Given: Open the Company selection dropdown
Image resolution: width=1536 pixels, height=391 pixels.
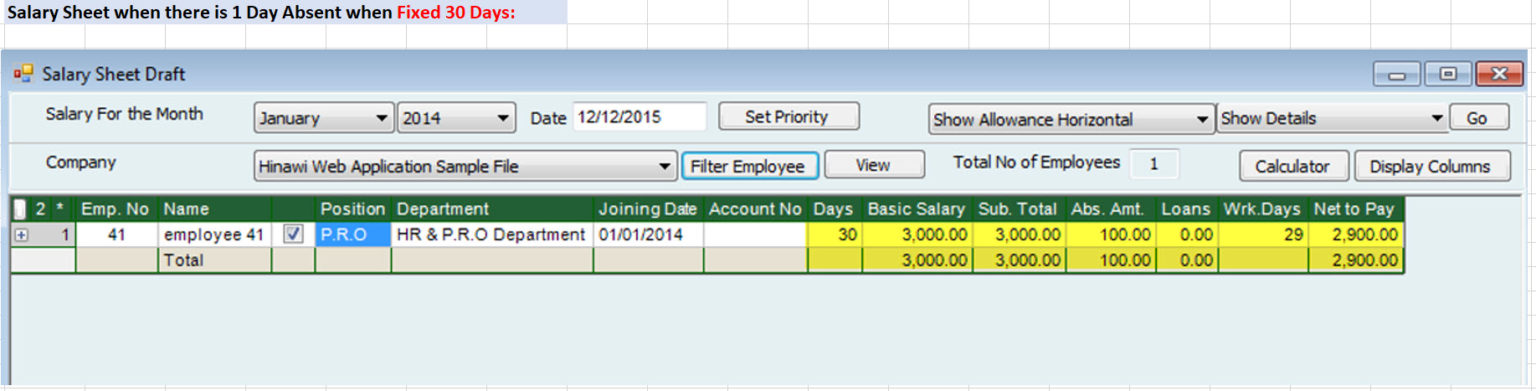Looking at the screenshot, I should click(466, 166).
